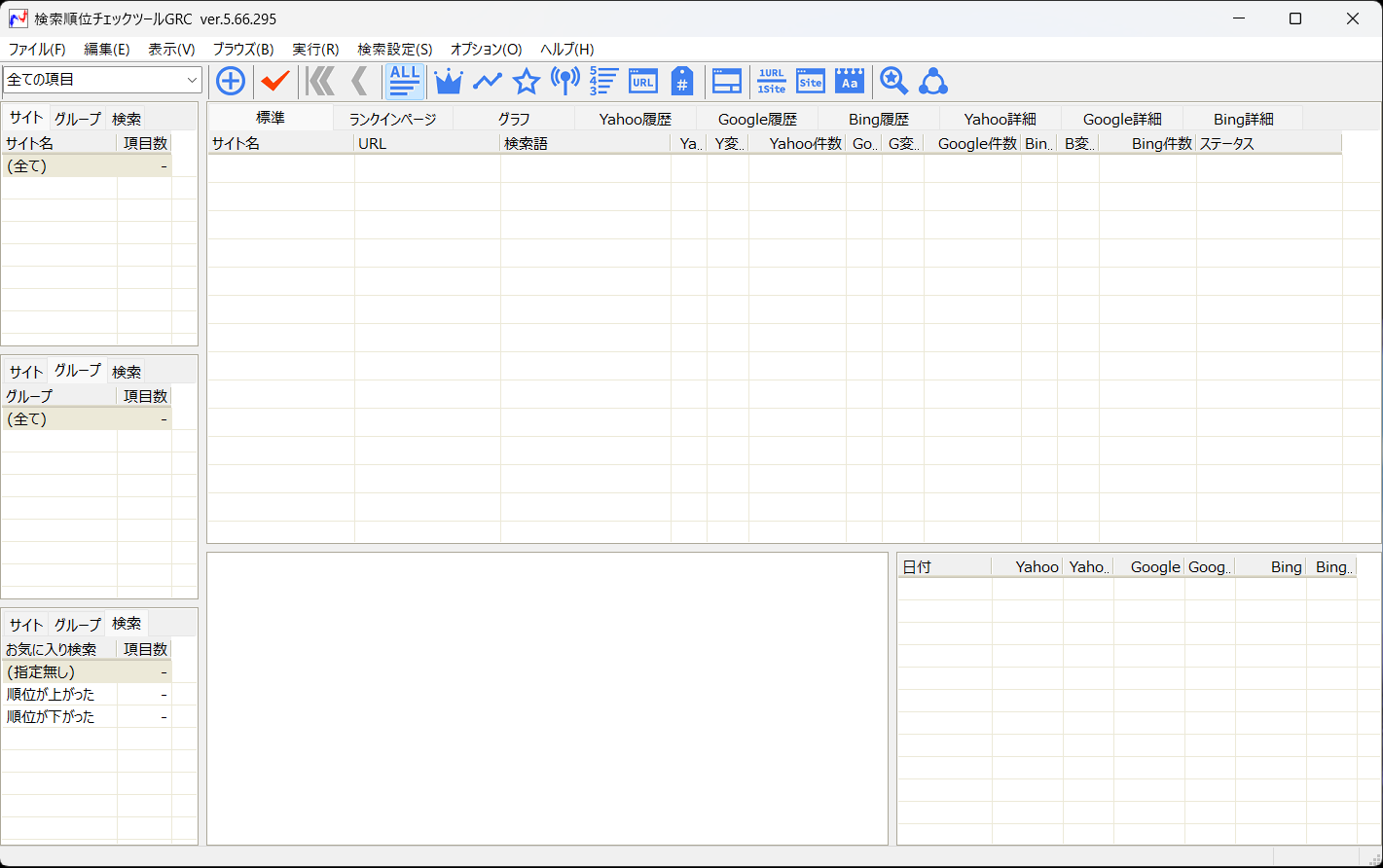Click the Site window icon
This screenshot has width=1383, height=868.
point(810,81)
